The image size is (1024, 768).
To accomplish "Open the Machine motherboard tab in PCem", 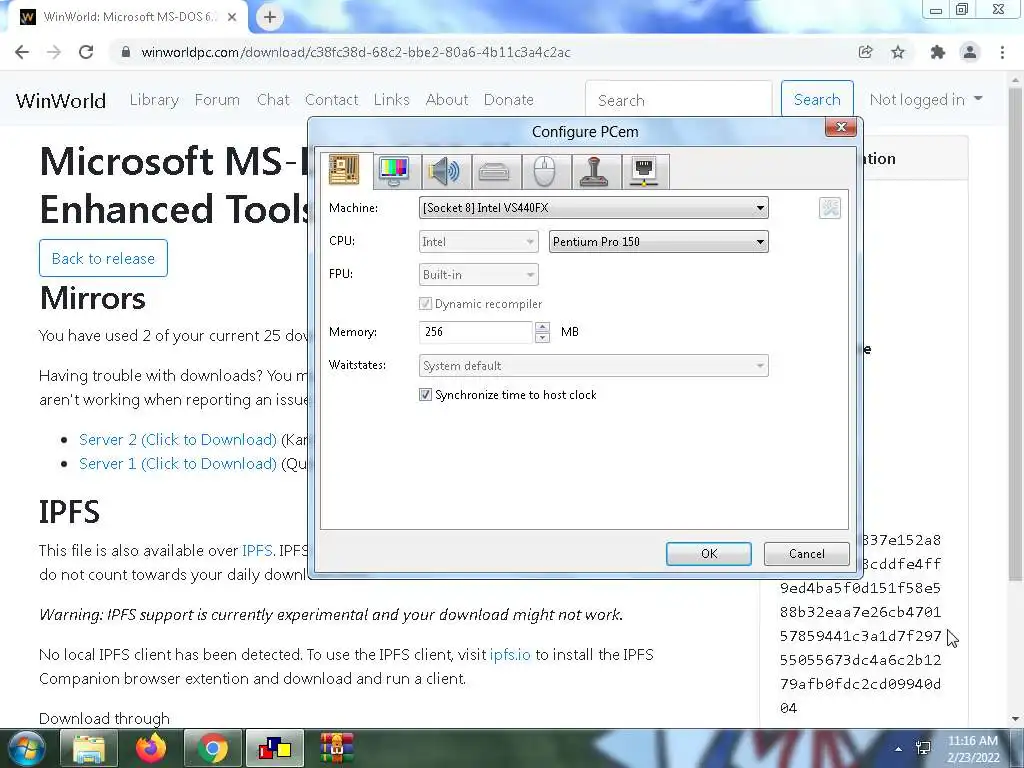I will point(344,170).
